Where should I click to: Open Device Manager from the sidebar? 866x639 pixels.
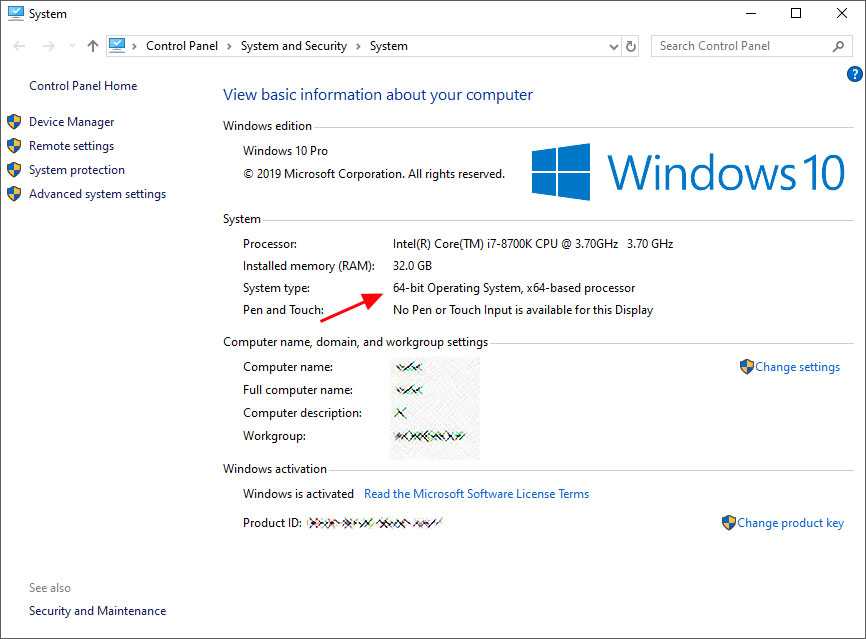pyautogui.click(x=72, y=121)
